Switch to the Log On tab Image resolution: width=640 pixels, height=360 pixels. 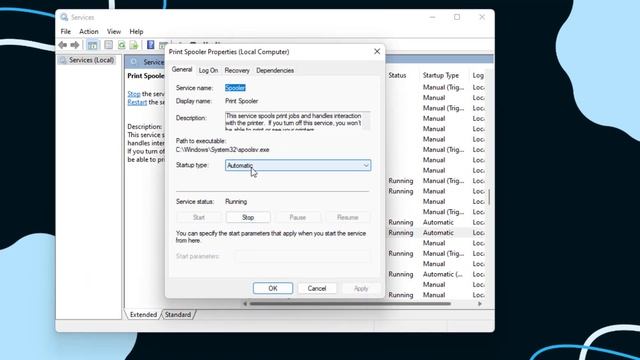click(208, 70)
